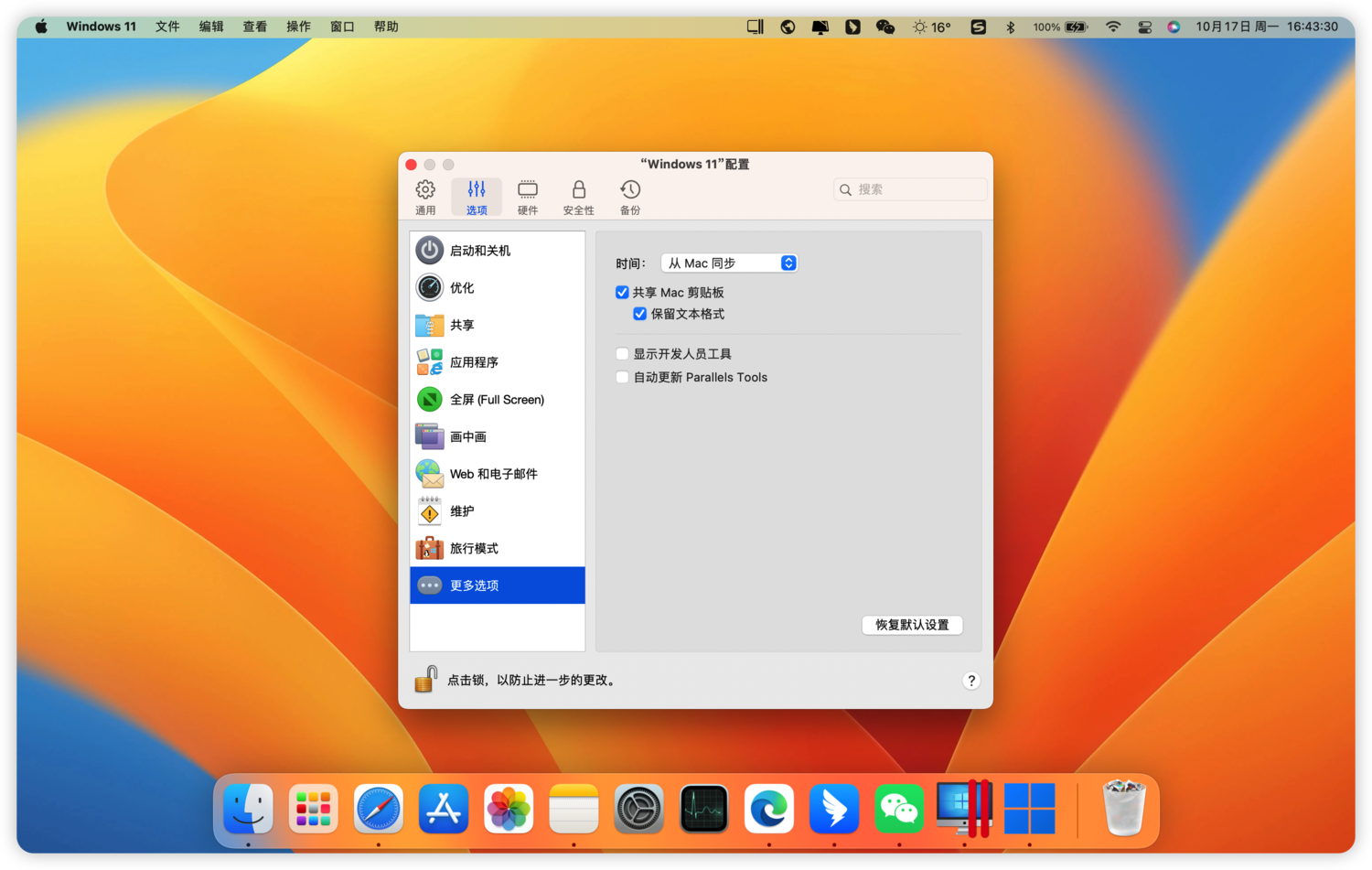Screen dimensions: 1372x870
Task: Open 旅行模式 settings
Action: [x=497, y=548]
